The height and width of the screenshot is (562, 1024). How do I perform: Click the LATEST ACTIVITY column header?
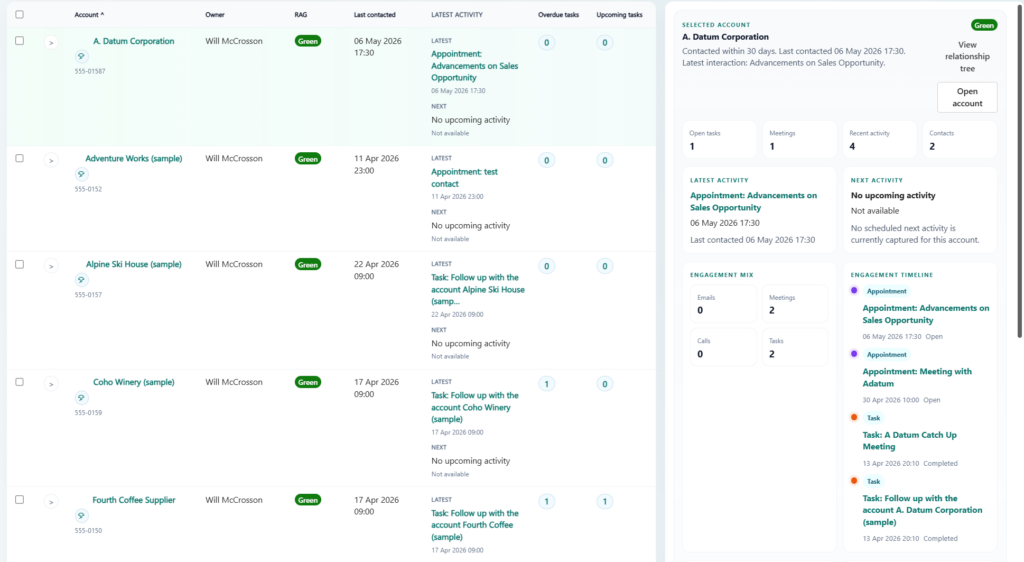pyautogui.click(x=457, y=14)
